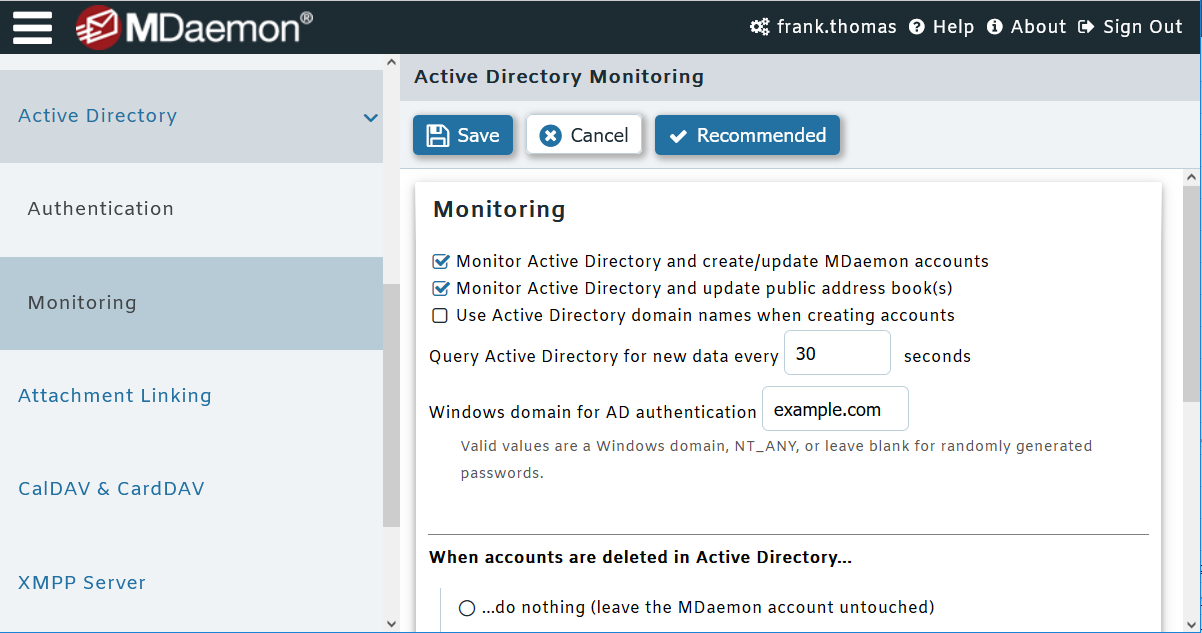The width and height of the screenshot is (1202, 633).
Task: Click the 'Active Directory Monitoring' page title
Action: tap(559, 77)
